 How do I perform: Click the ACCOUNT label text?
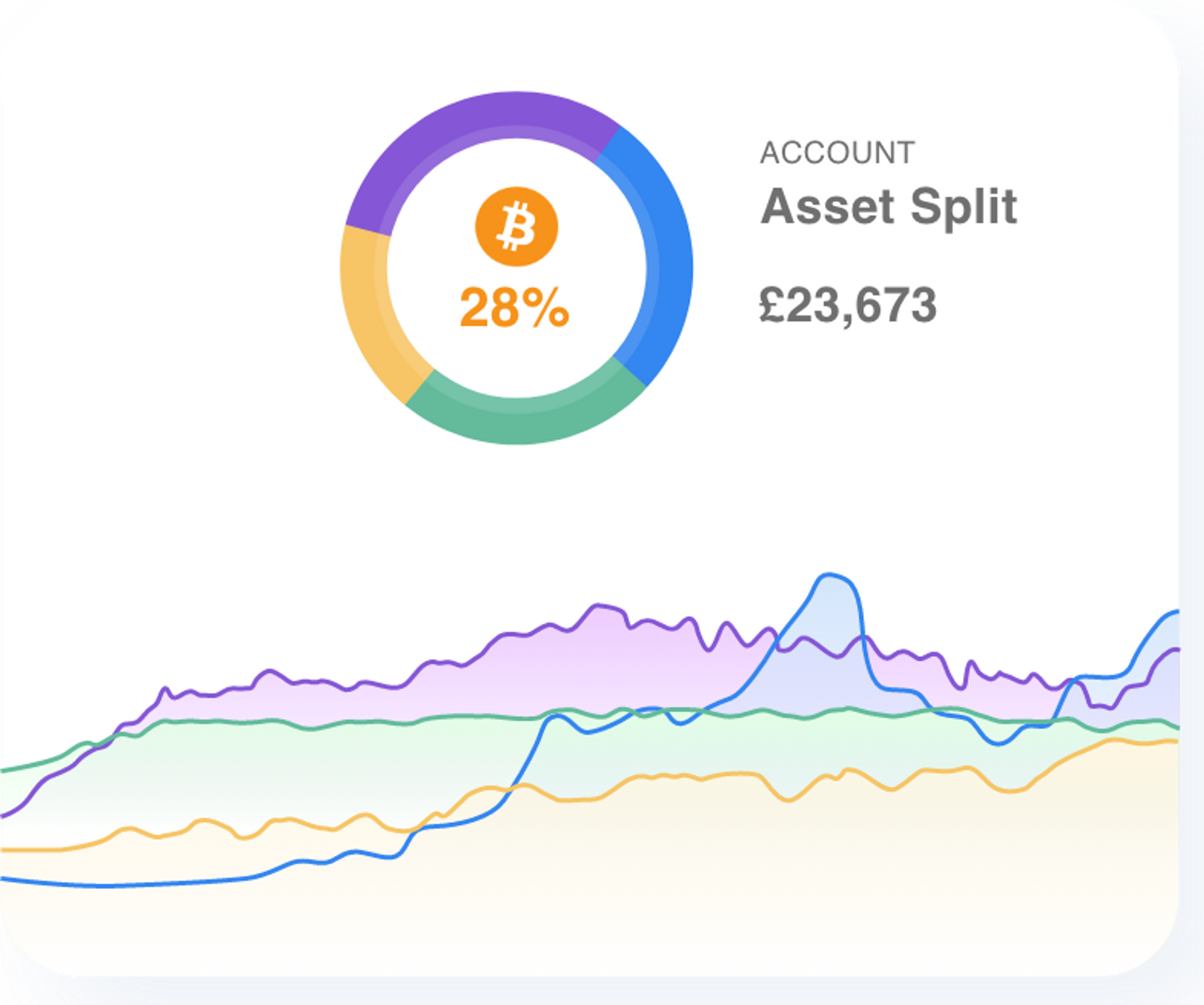837,153
